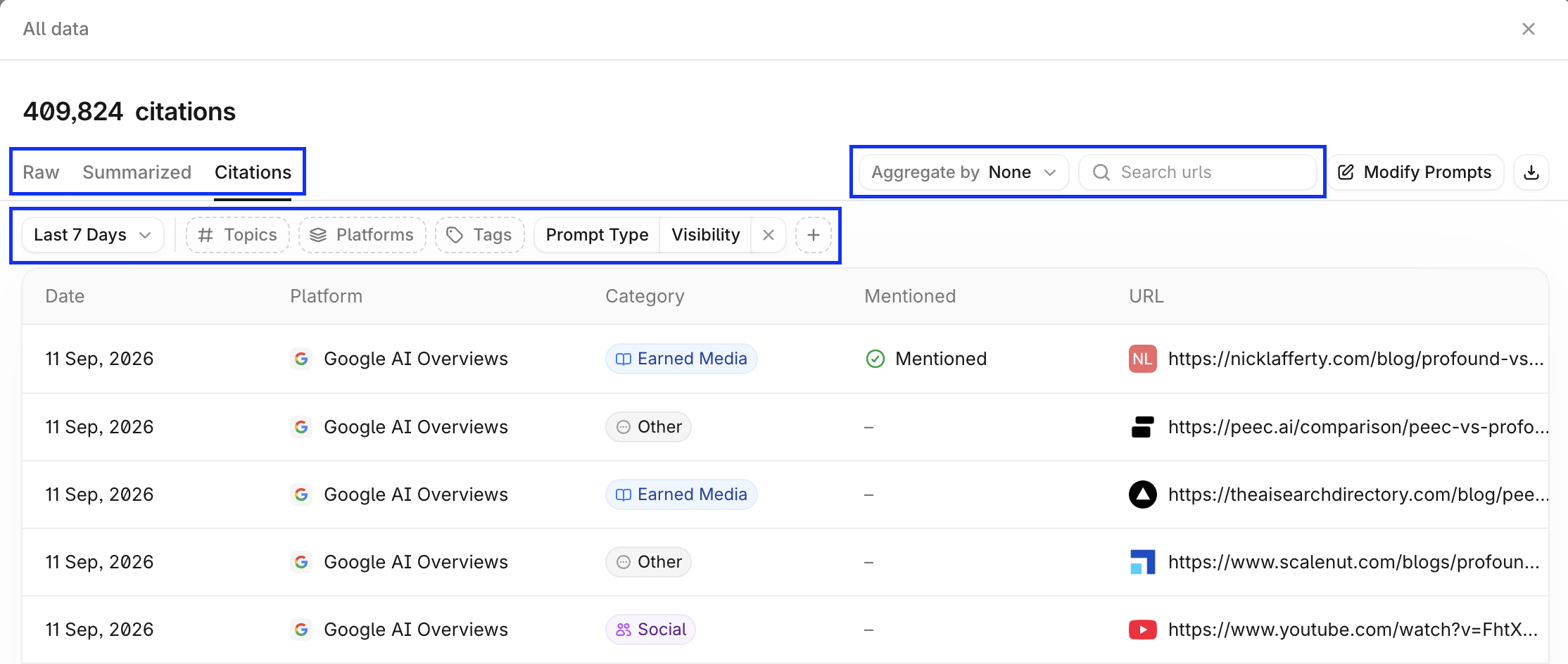
Task: Close the All data panel
Action: click(1528, 29)
